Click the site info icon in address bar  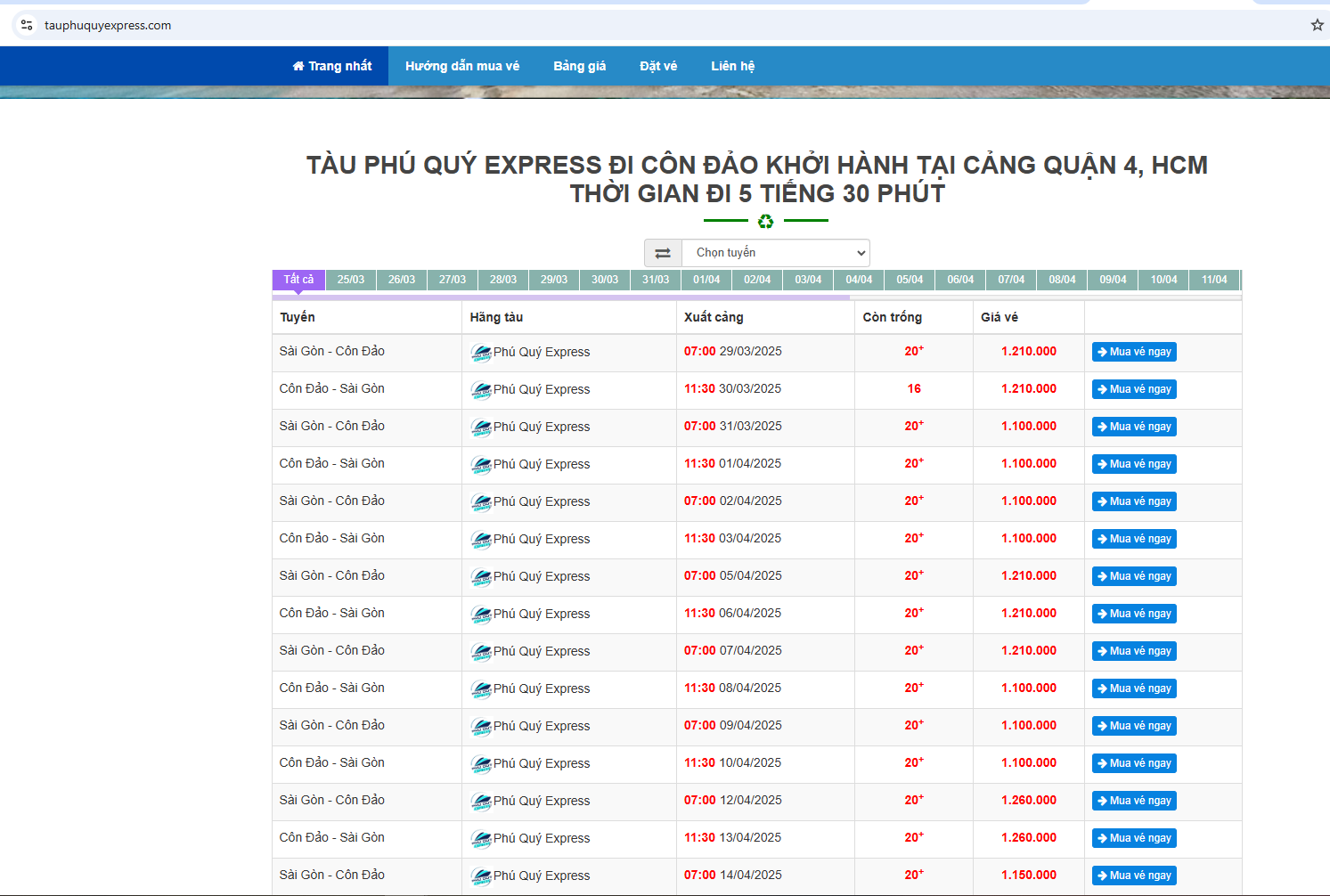pos(27,25)
